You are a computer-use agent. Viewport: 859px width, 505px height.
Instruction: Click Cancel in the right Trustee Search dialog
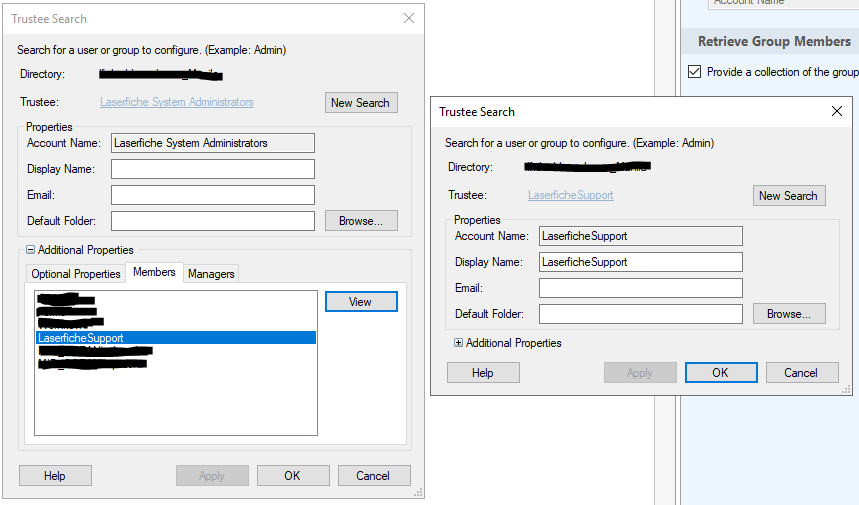click(x=801, y=372)
